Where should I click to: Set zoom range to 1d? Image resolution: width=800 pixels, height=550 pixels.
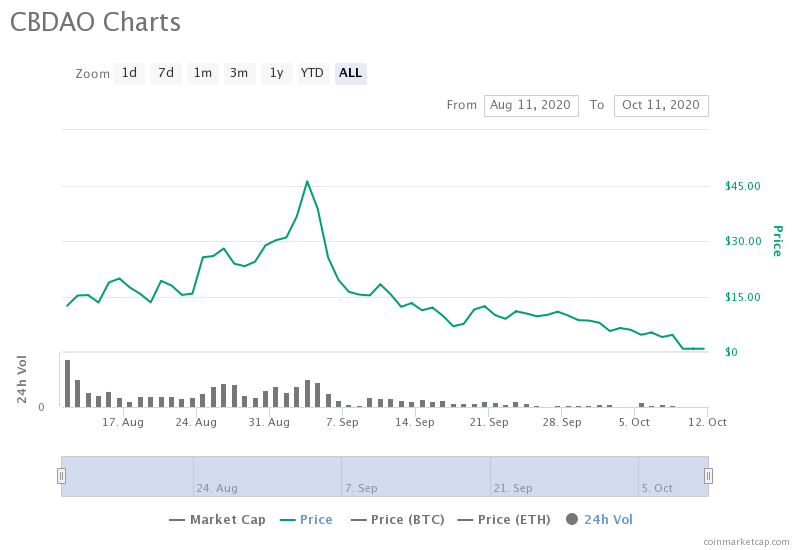point(129,73)
